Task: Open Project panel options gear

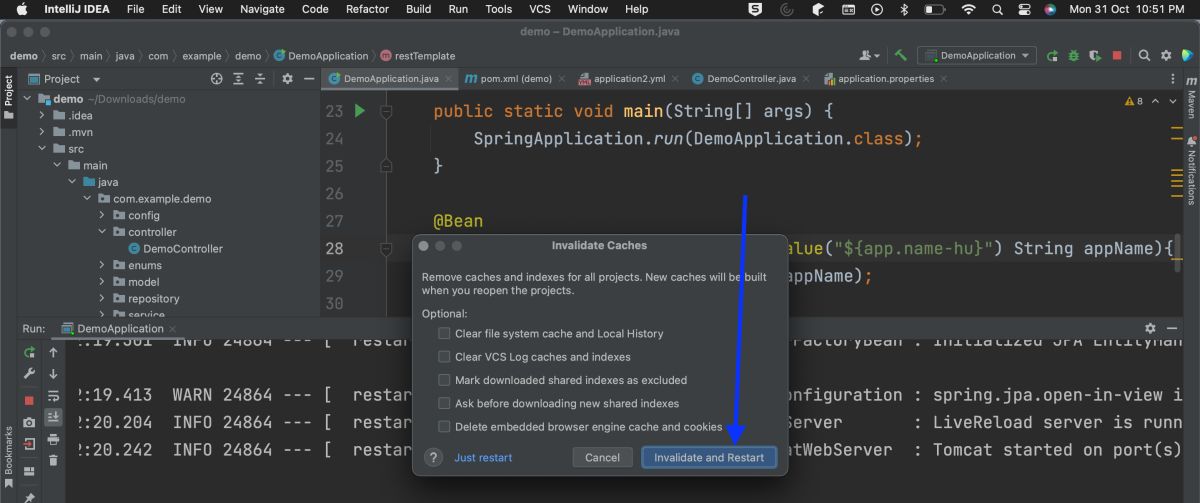Action: (x=287, y=79)
